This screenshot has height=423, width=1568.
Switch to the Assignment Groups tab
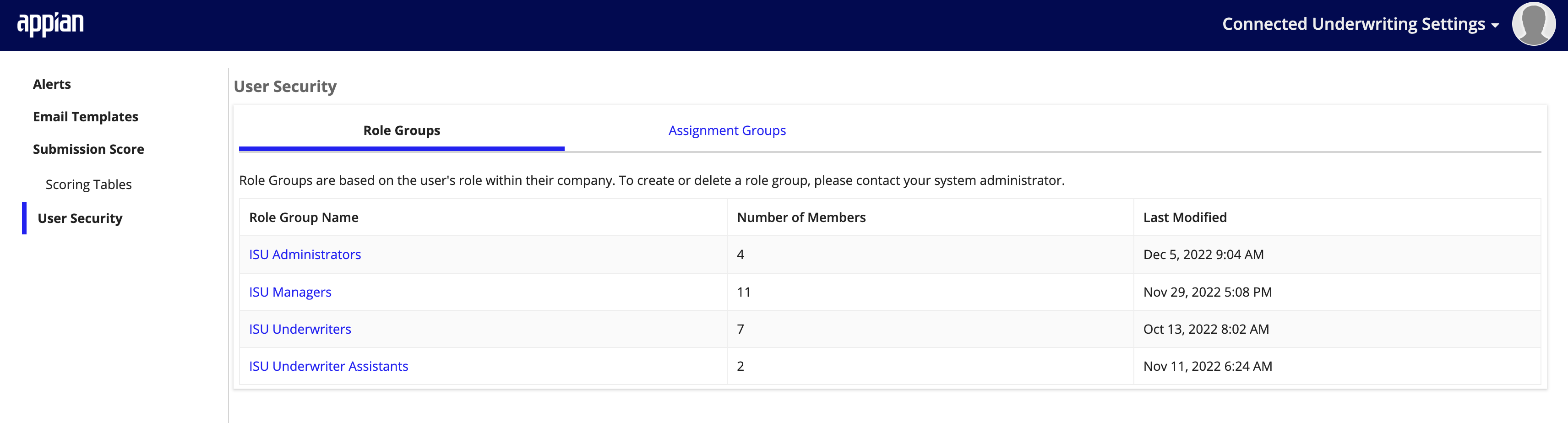[727, 130]
